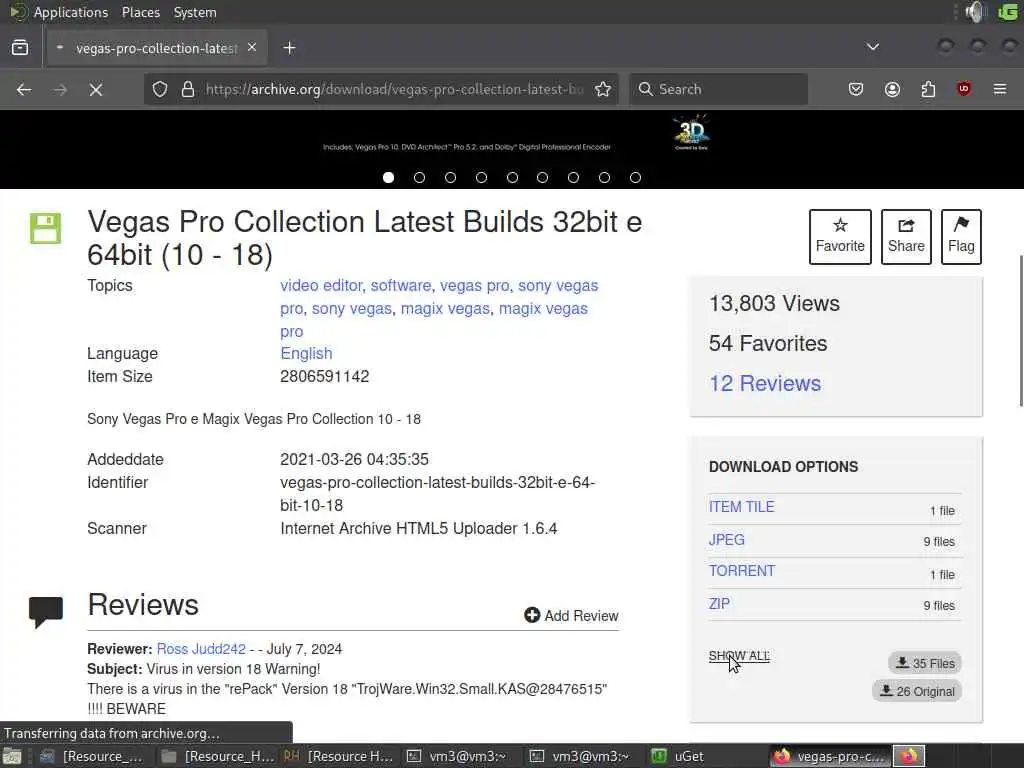Click the page vertical scrollbar
The width and height of the screenshot is (1024, 768).
[1019, 331]
